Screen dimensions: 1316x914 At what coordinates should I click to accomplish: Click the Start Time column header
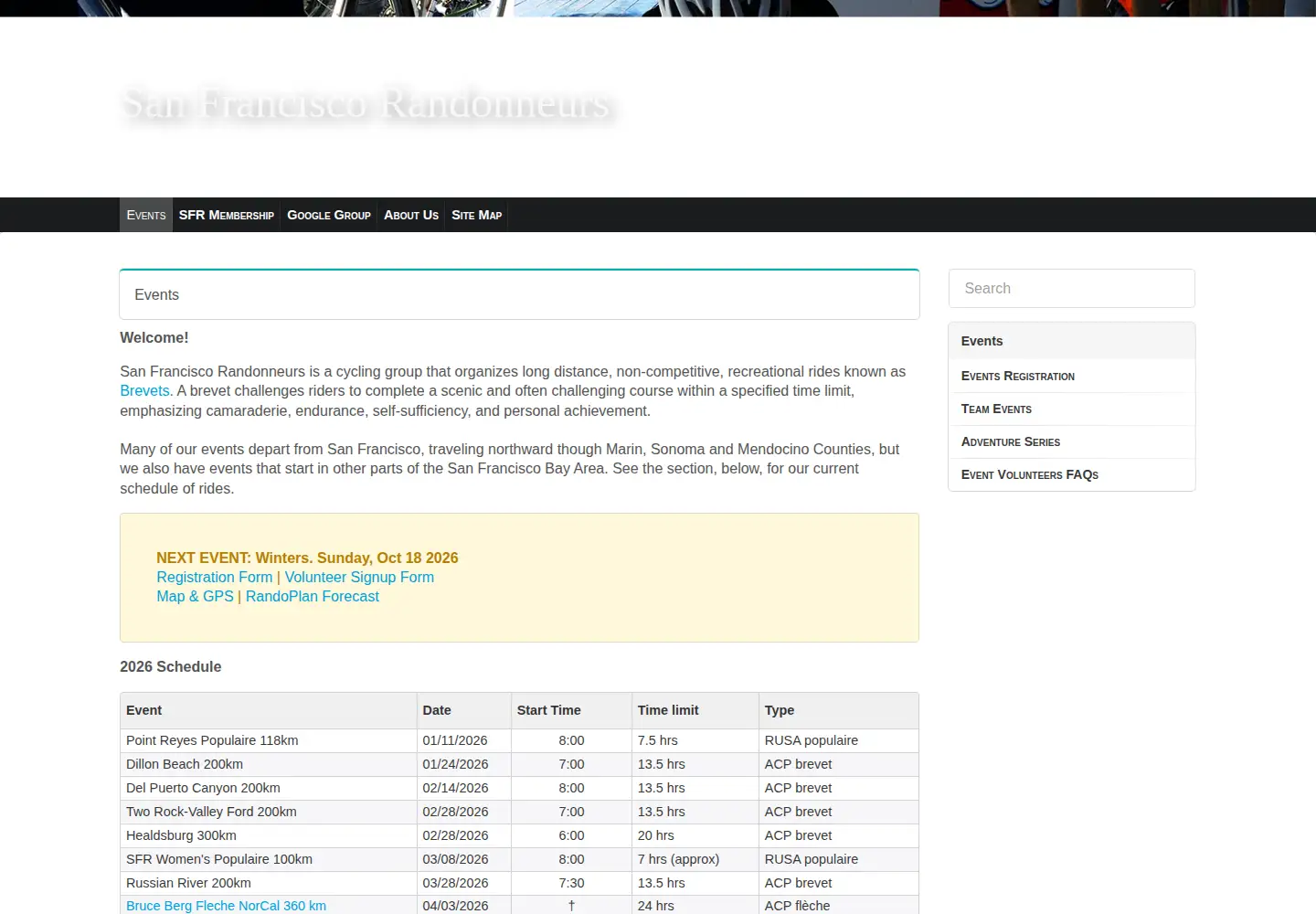pyautogui.click(x=571, y=710)
